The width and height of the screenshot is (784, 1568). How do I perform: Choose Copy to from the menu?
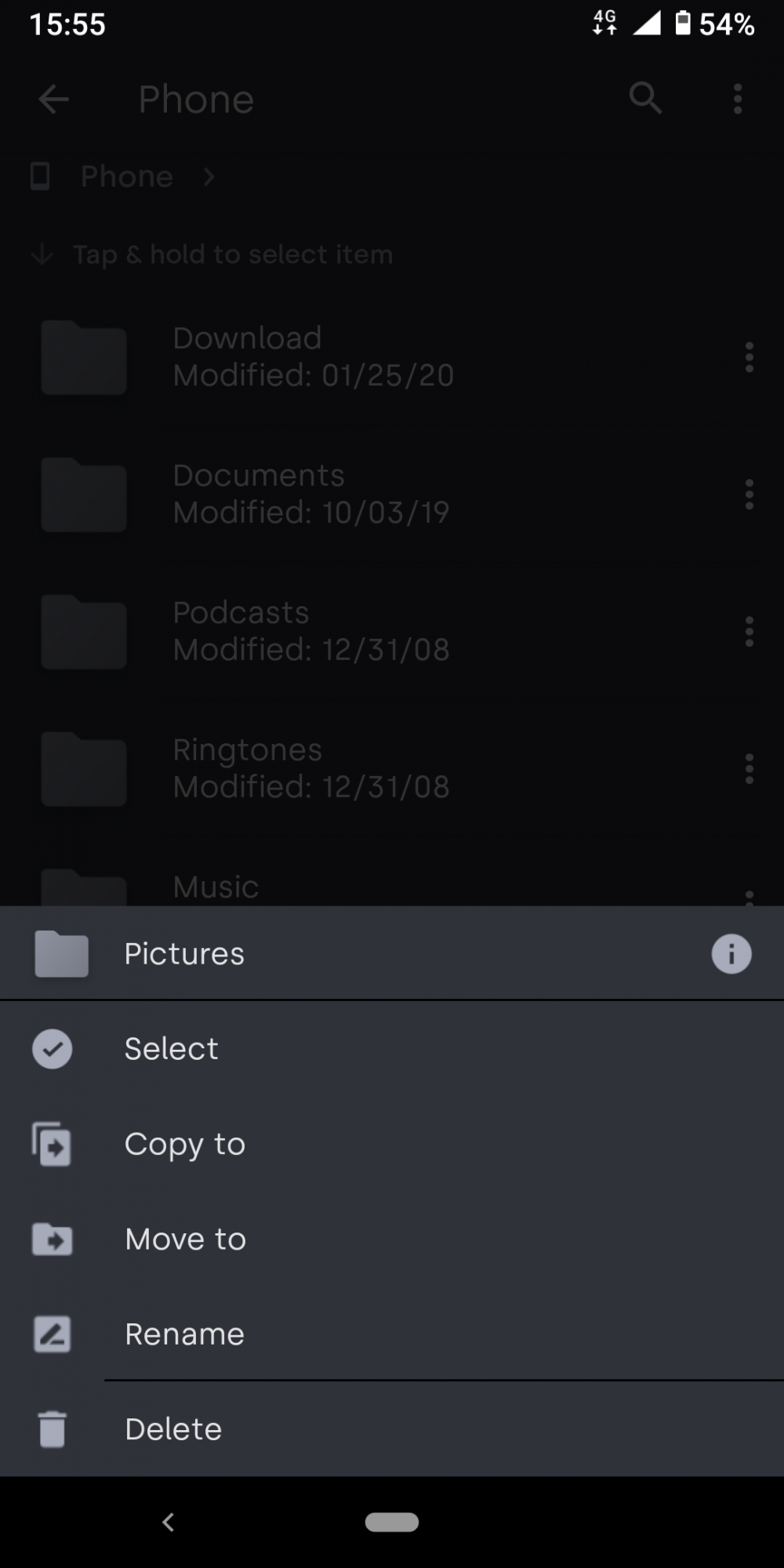click(185, 1144)
